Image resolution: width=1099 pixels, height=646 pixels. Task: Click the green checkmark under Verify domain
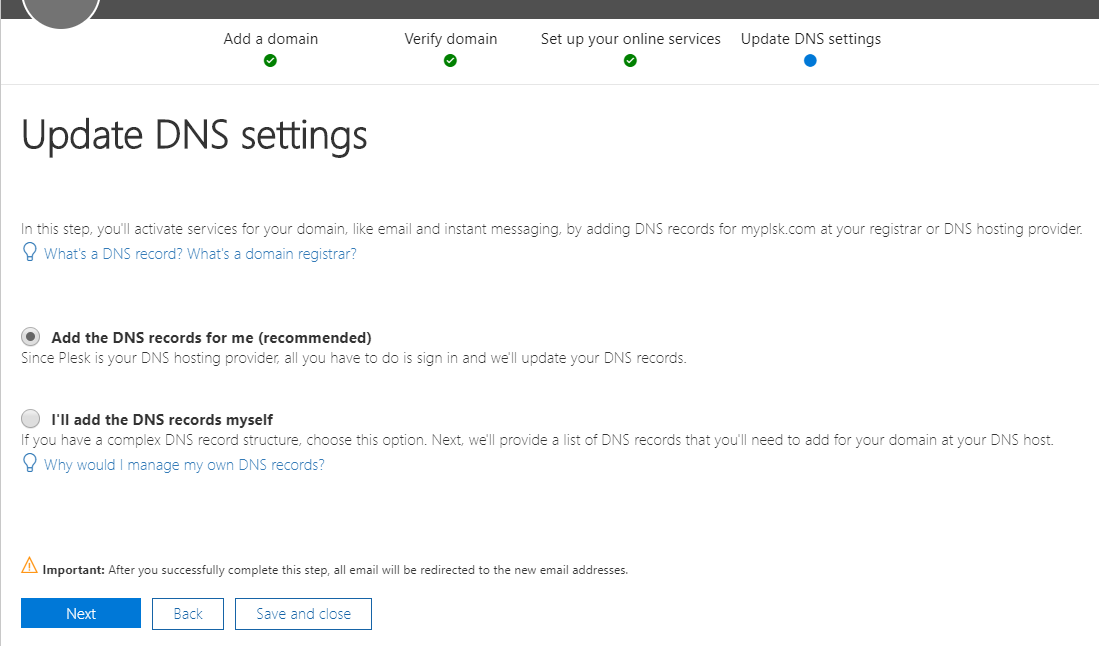click(450, 61)
